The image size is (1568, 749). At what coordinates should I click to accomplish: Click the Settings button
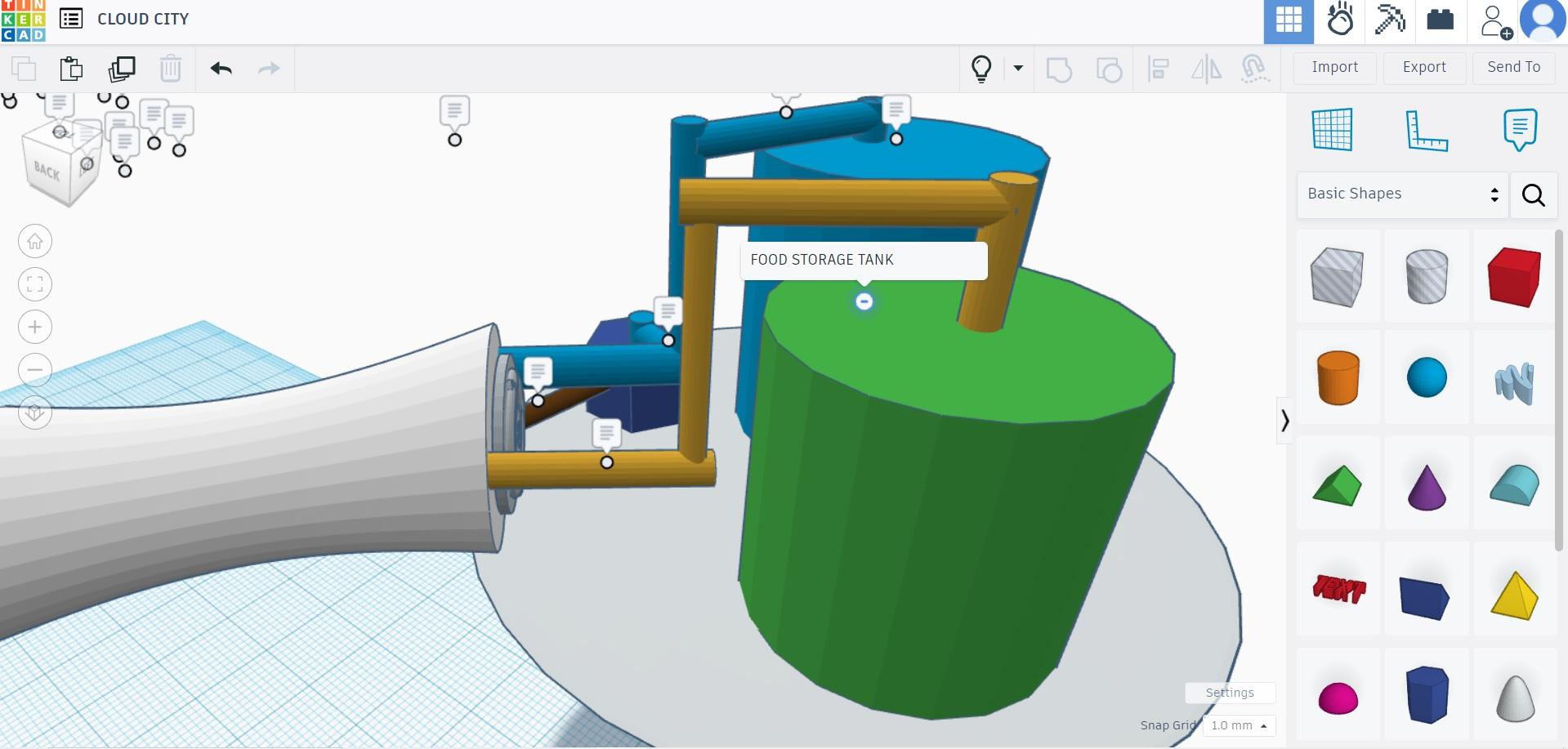pyautogui.click(x=1230, y=693)
